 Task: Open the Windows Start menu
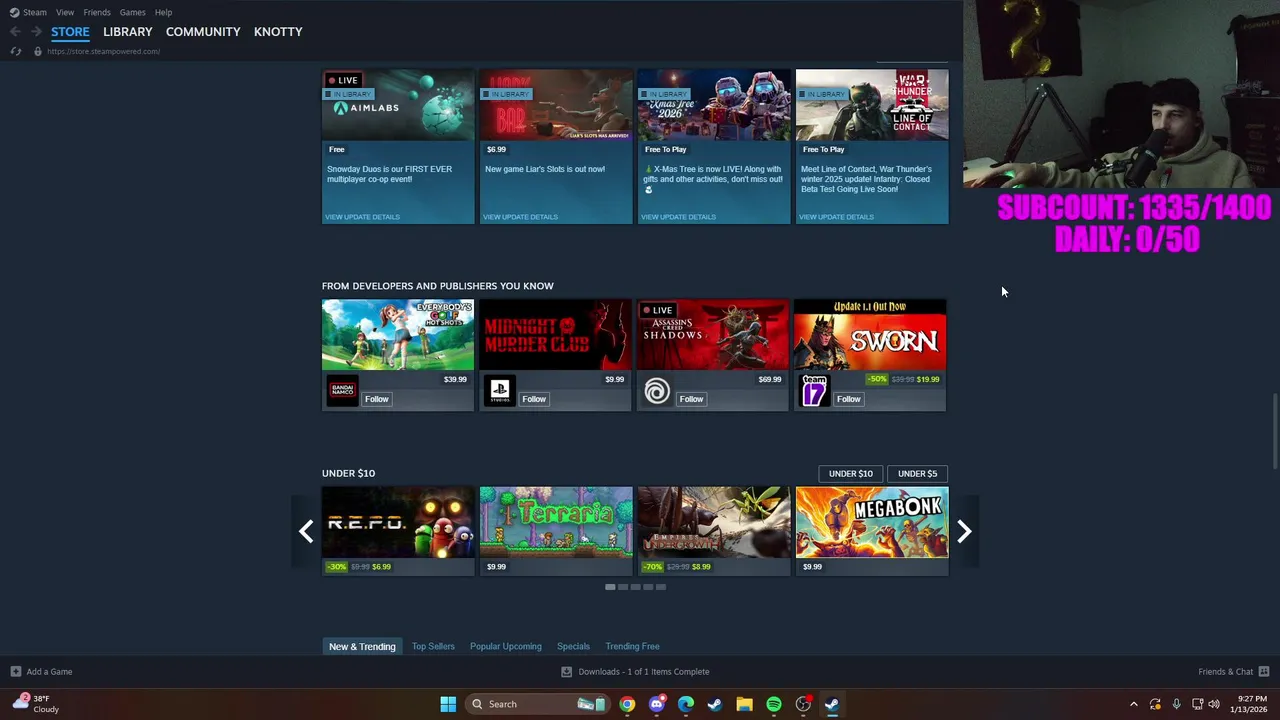[448, 704]
